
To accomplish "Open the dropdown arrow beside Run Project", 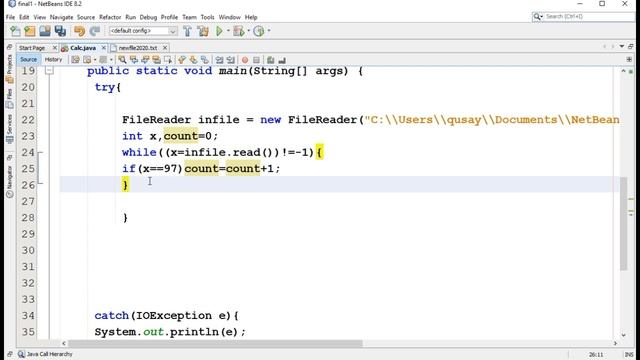I will (x=228, y=31).
